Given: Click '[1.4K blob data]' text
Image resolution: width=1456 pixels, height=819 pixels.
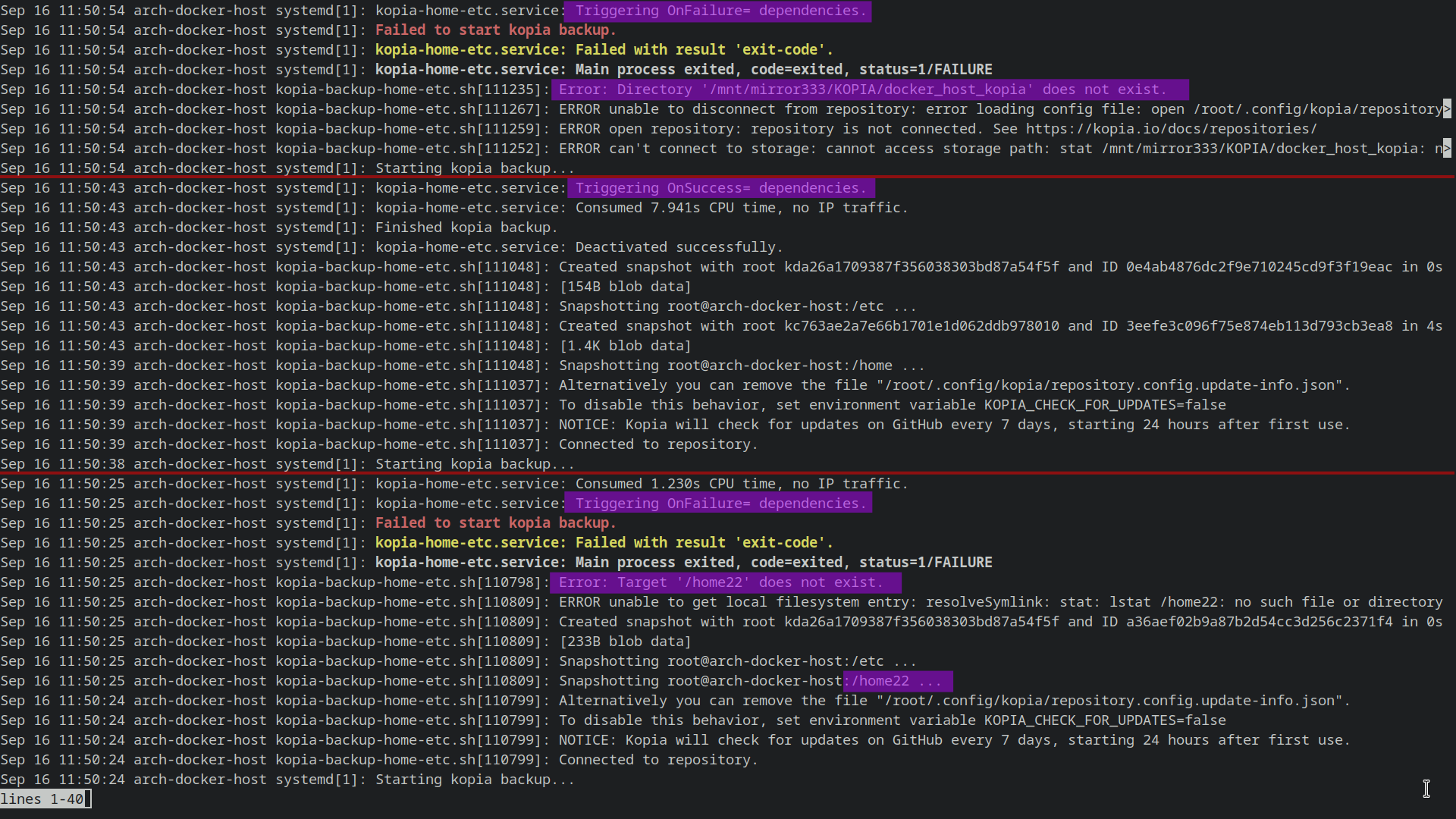Looking at the screenshot, I should tap(625, 346).
